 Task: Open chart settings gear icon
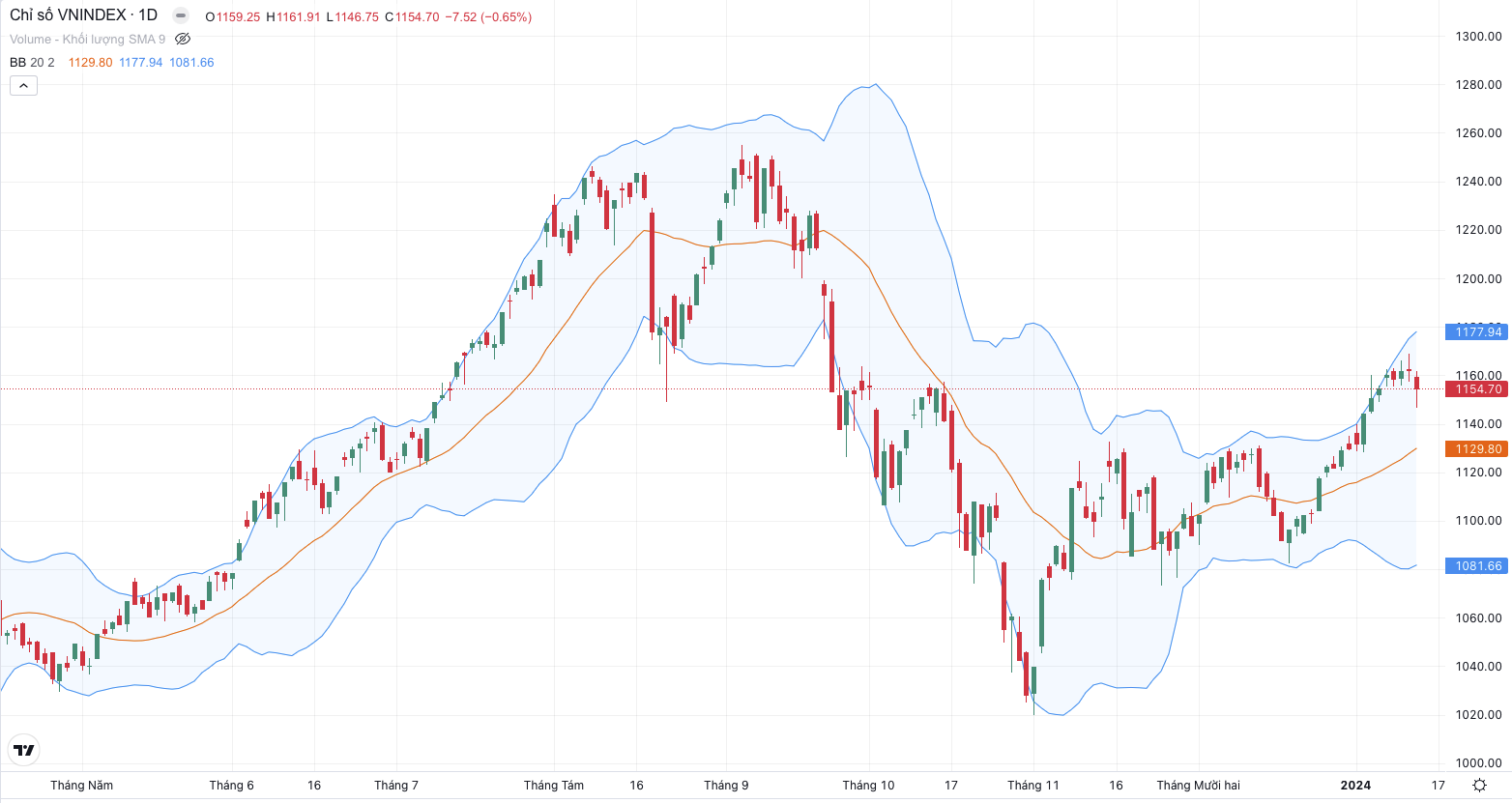(x=1479, y=786)
